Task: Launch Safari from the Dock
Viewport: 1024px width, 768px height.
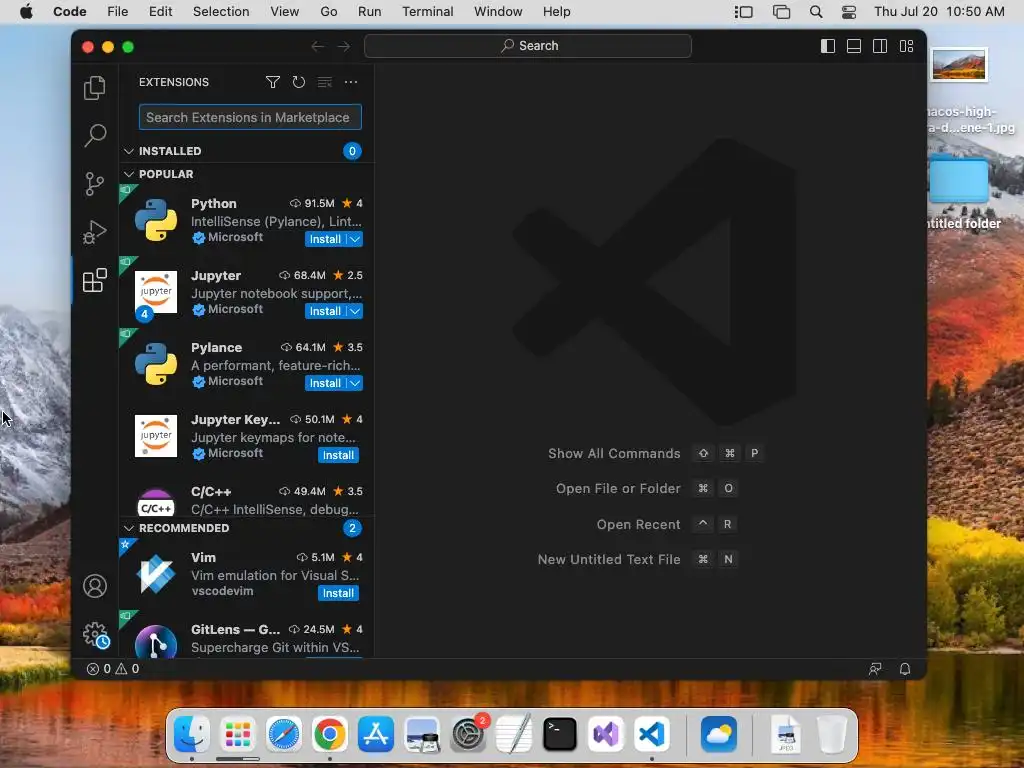Action: (x=283, y=733)
